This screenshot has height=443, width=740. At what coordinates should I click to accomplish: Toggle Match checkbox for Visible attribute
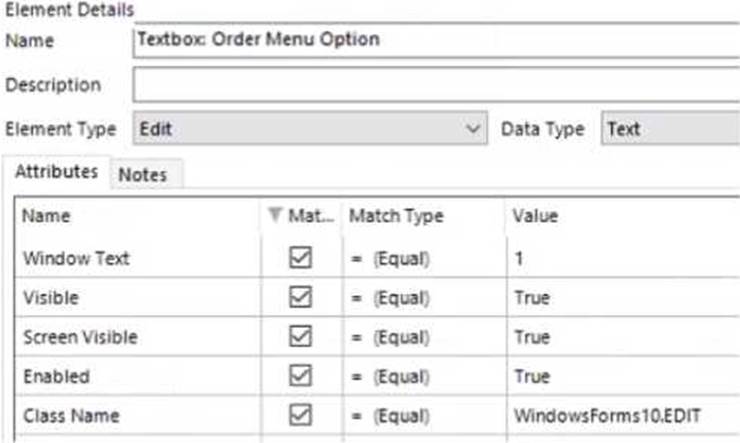click(x=300, y=297)
